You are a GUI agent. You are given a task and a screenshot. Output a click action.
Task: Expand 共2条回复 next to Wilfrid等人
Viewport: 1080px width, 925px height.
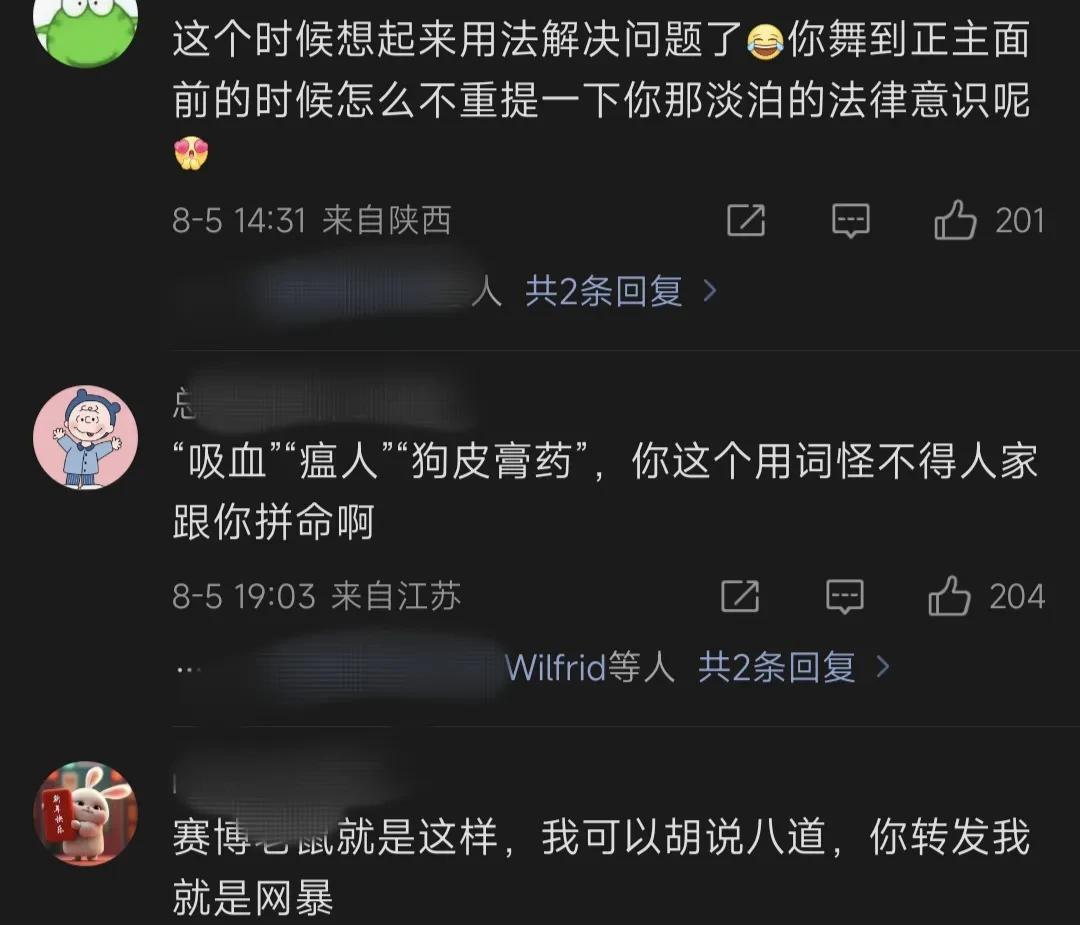776,667
